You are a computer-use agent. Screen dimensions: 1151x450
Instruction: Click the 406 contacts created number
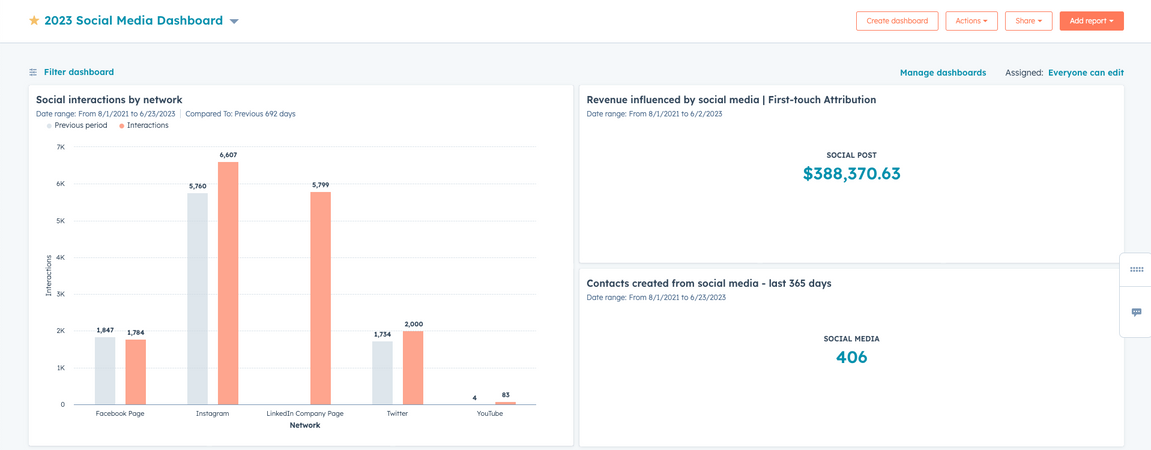click(851, 357)
